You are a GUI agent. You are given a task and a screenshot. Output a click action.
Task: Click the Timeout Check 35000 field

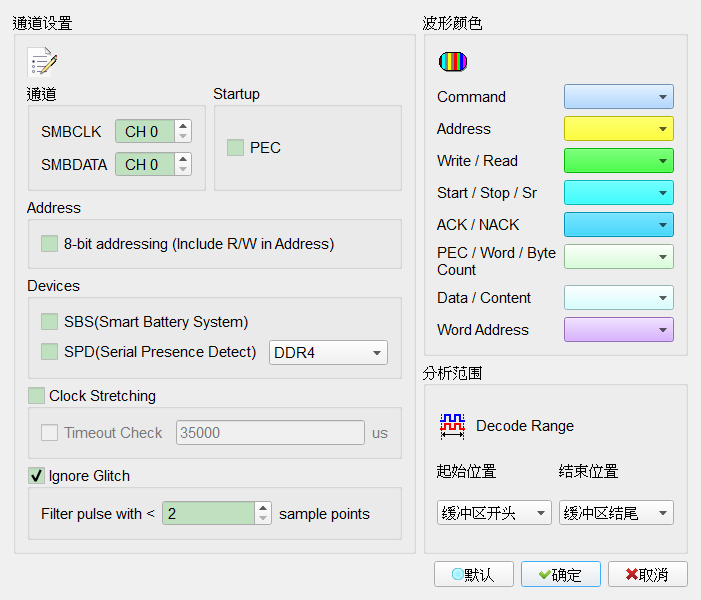pos(270,432)
